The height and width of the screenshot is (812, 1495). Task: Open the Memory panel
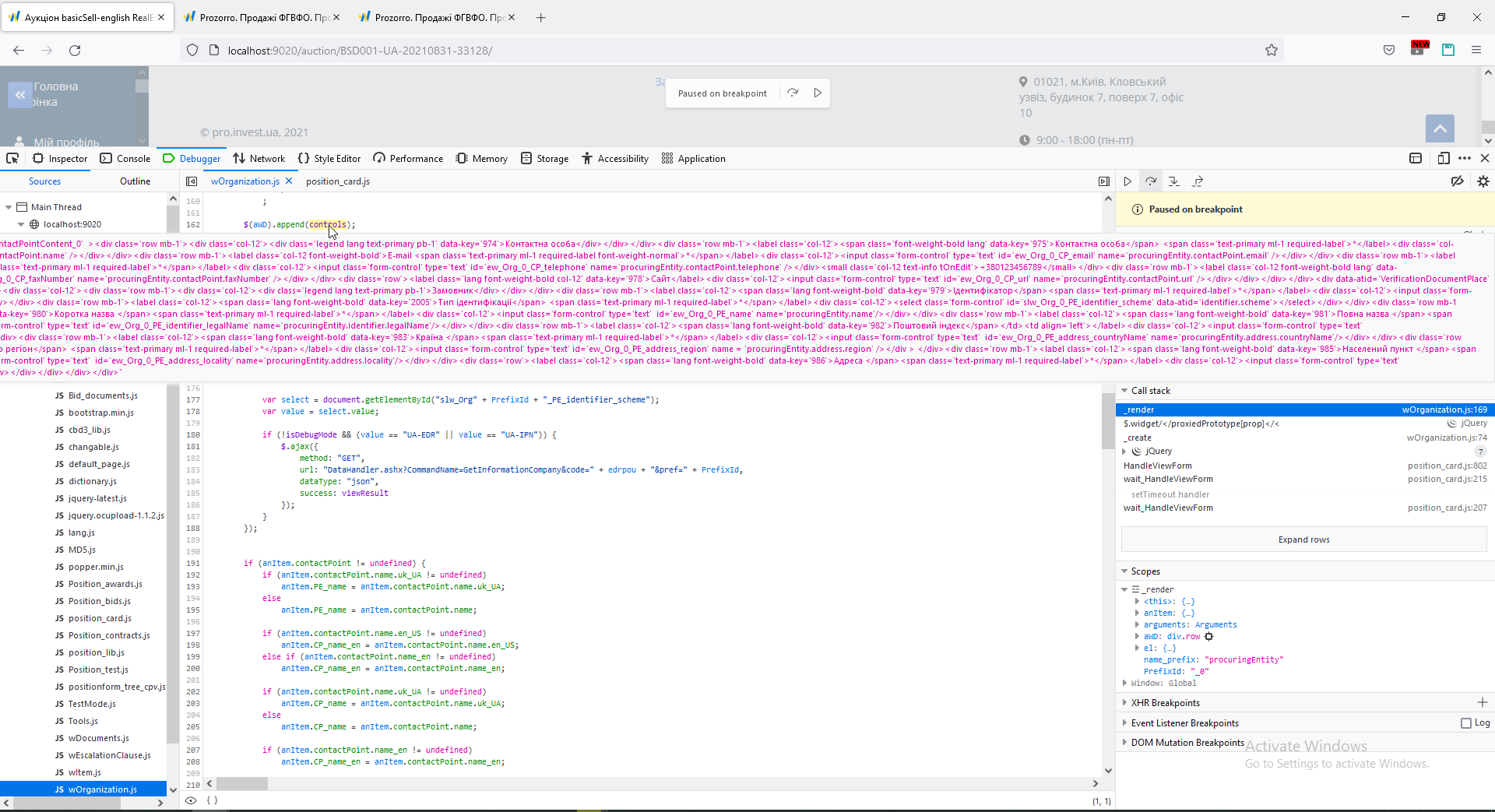coord(482,158)
